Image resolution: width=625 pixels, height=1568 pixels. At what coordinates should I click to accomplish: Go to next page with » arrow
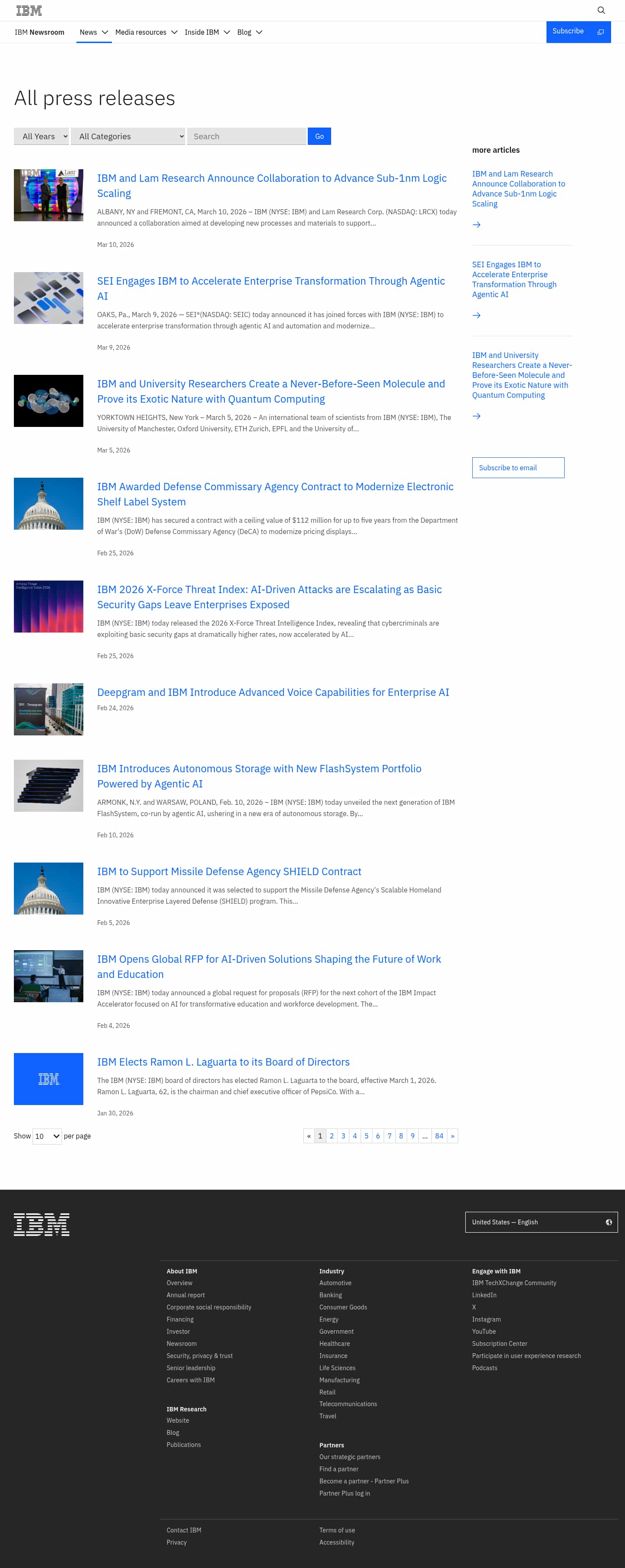[453, 1136]
